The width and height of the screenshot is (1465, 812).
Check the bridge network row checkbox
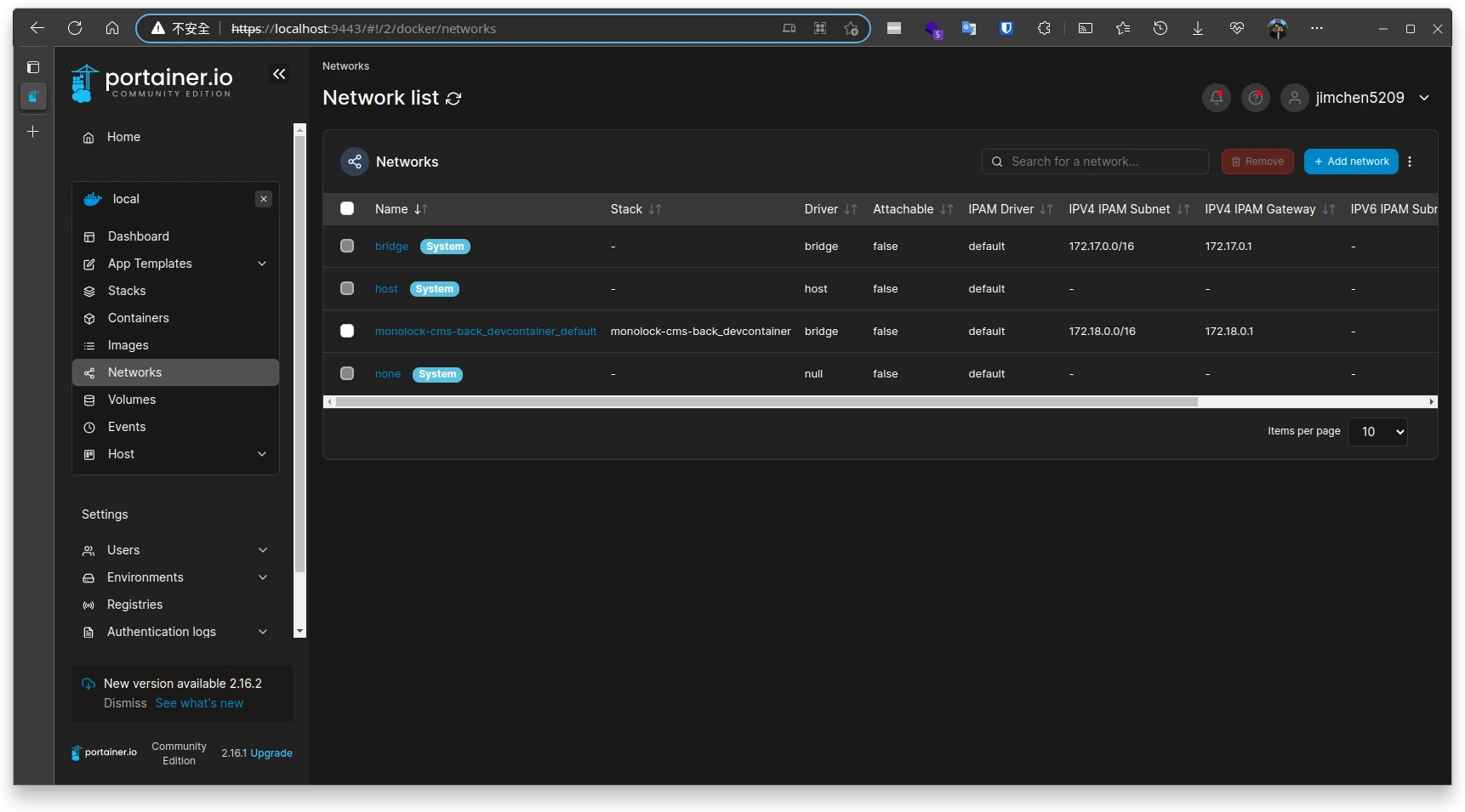347,246
